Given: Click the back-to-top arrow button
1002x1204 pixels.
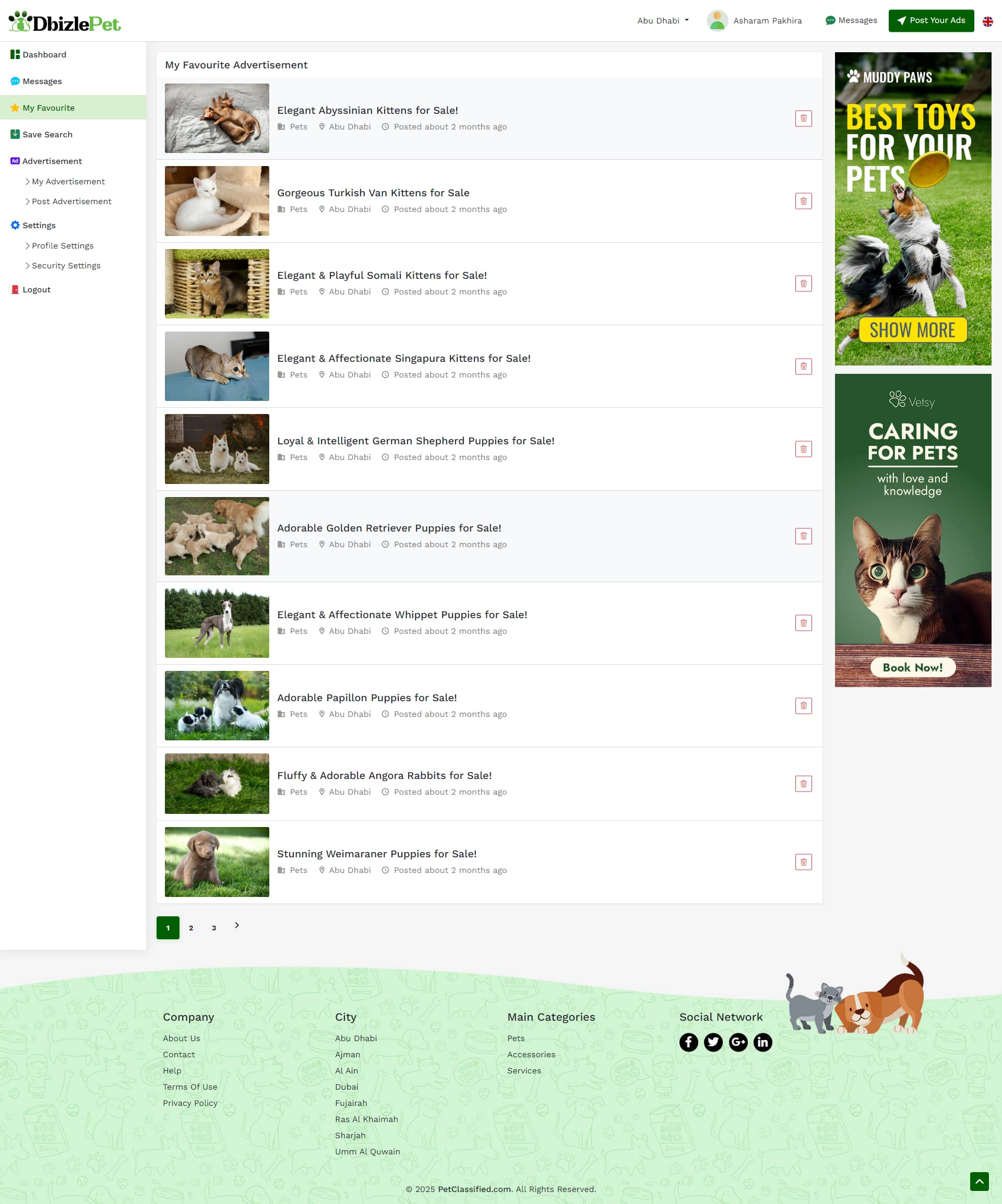Looking at the screenshot, I should pyautogui.click(x=979, y=1181).
